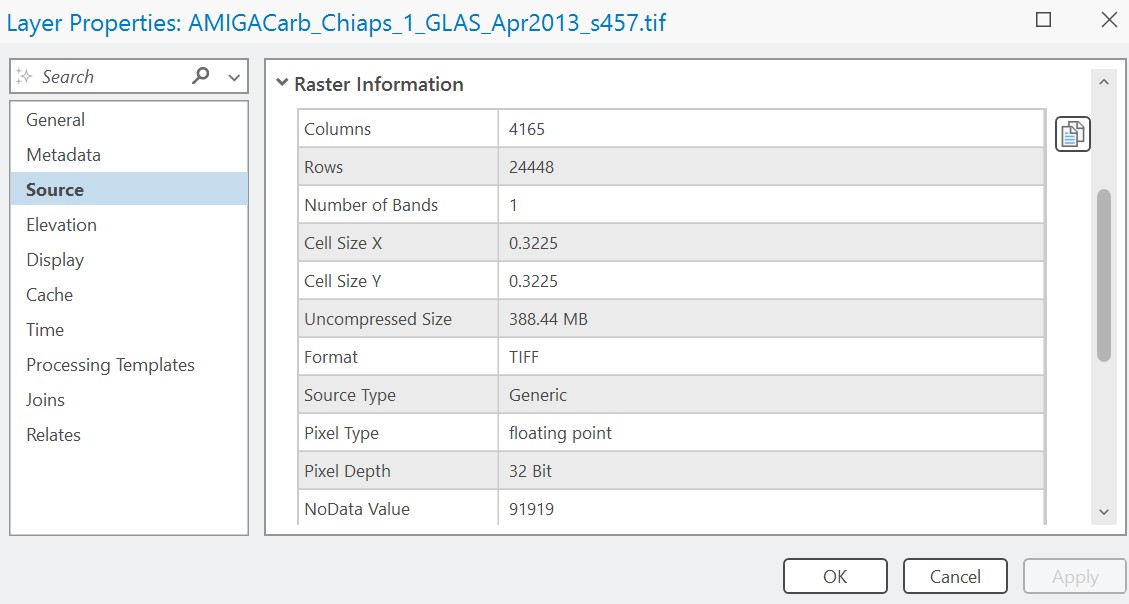Open the Display tab
1129x604 pixels.
(x=55, y=260)
